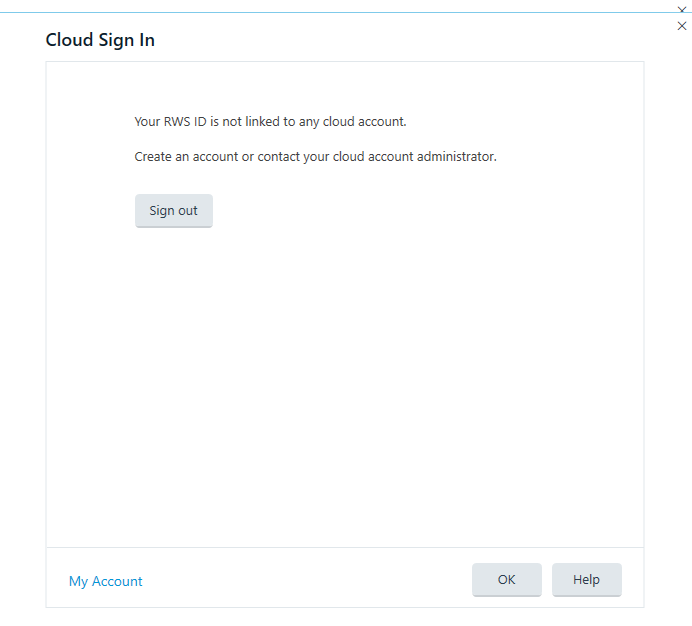Click the RWS ID not linked message
This screenshot has height=626, width=692.
pos(270,122)
